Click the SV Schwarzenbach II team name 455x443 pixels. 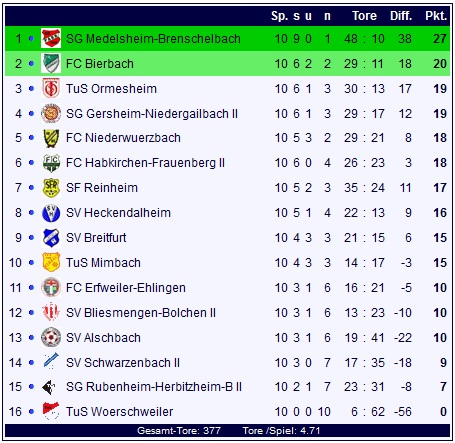[123, 363]
